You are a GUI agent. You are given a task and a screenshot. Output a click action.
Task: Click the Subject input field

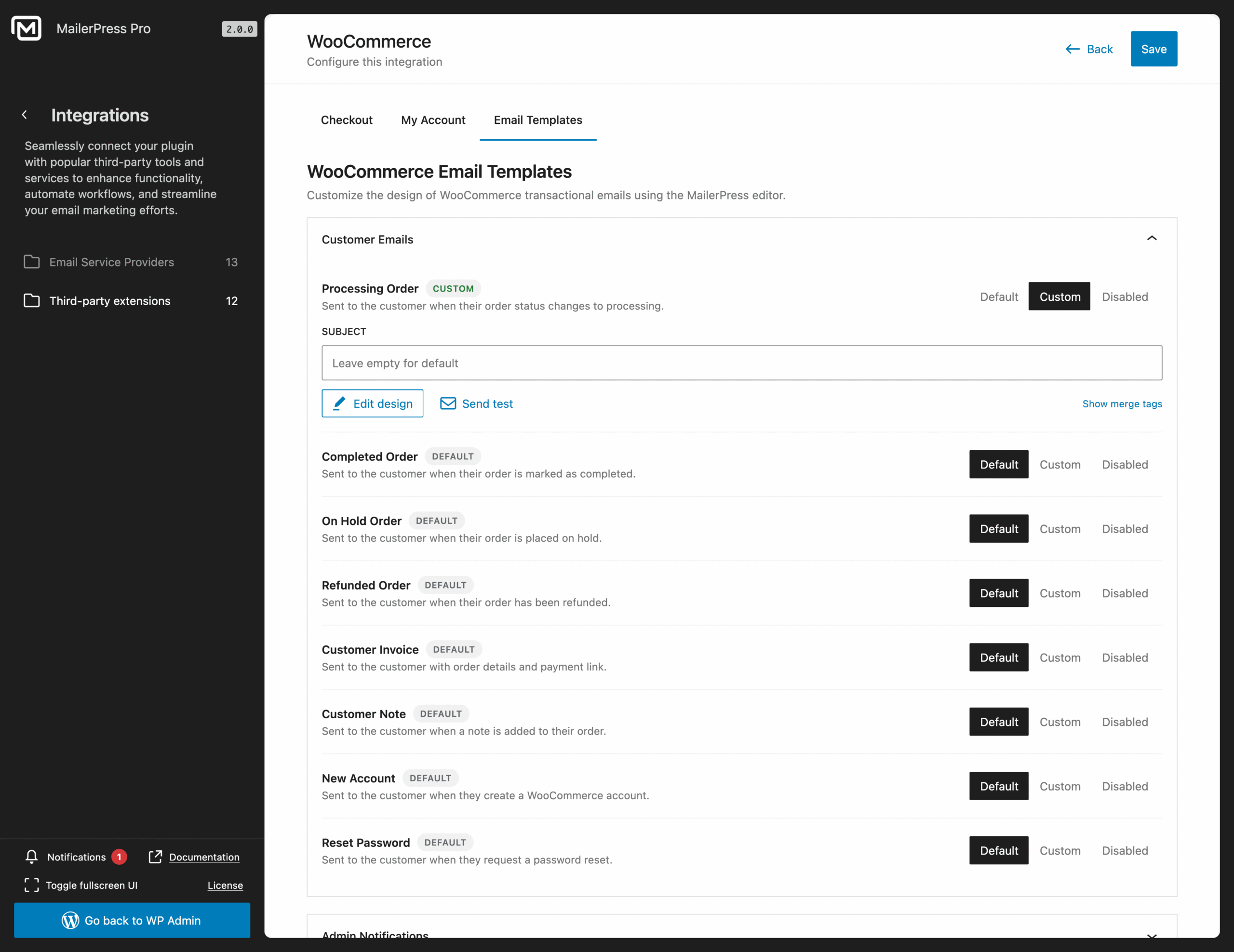742,362
